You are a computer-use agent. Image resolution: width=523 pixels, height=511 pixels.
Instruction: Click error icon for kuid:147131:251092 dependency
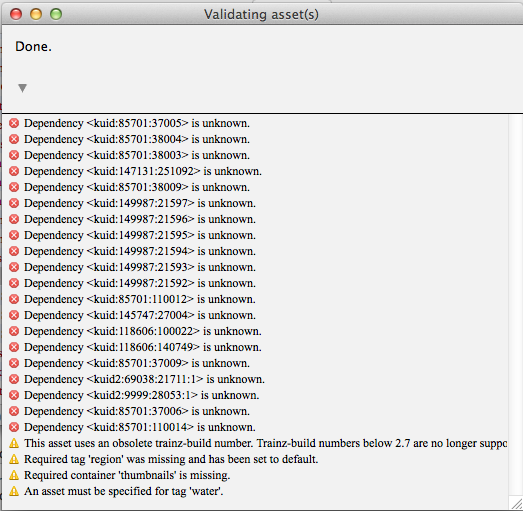click(x=14, y=171)
